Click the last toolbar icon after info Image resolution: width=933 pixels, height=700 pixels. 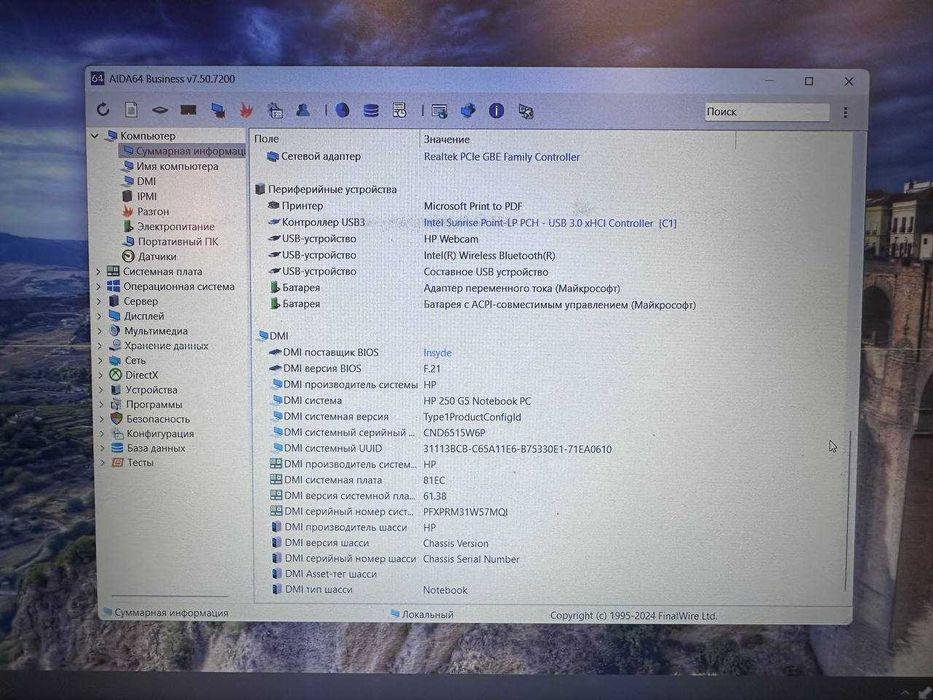click(526, 111)
